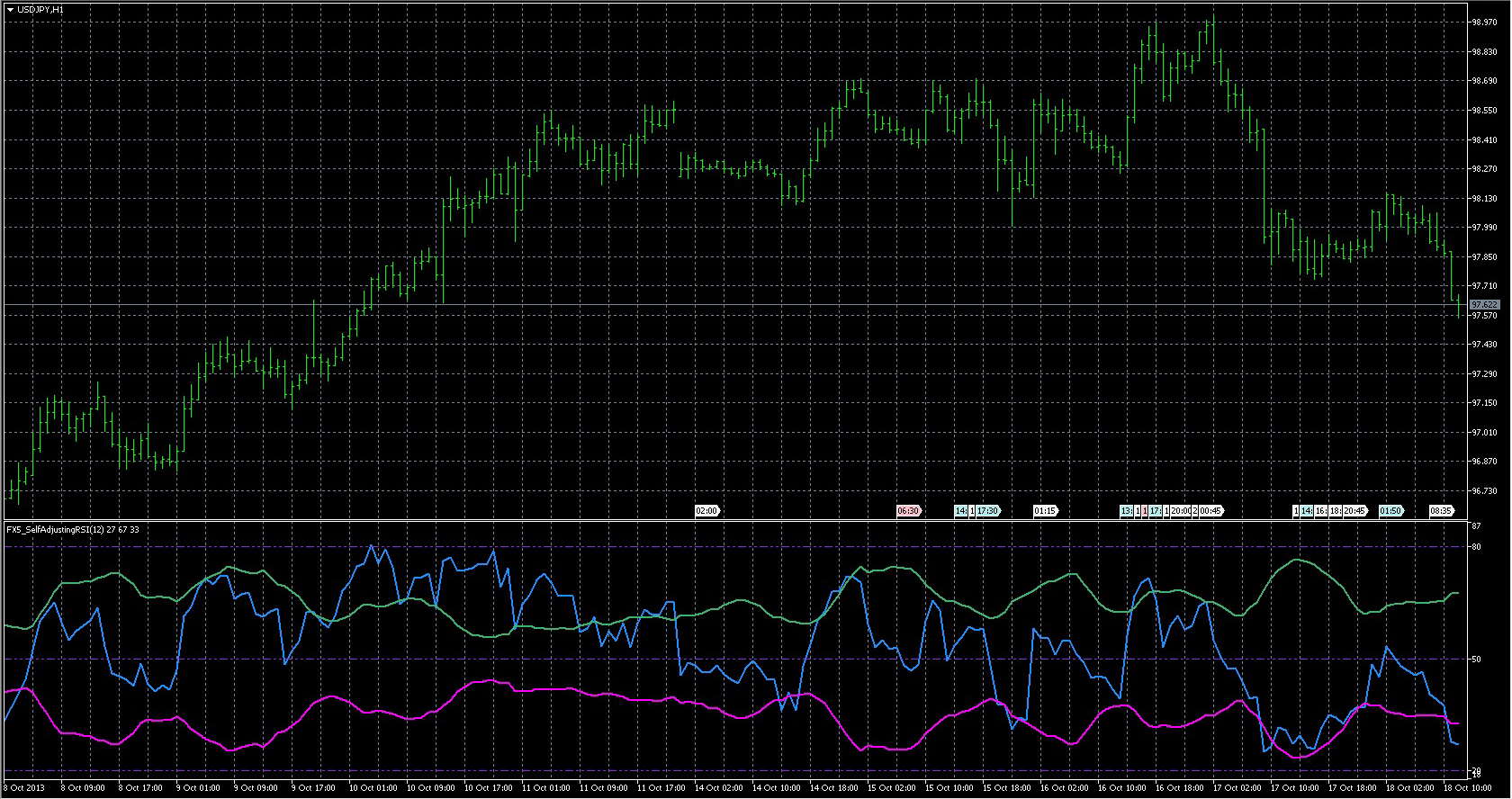Screen dimensions: 1512x799
Task: Click the 96.730 price axis label
Action: tap(1484, 491)
